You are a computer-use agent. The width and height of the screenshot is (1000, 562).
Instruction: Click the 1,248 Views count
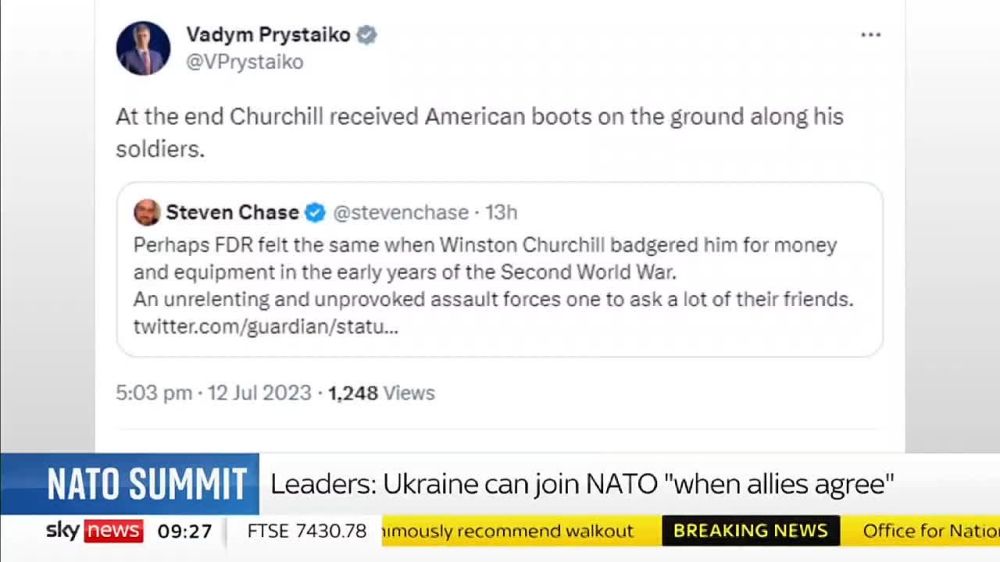[x=381, y=393]
